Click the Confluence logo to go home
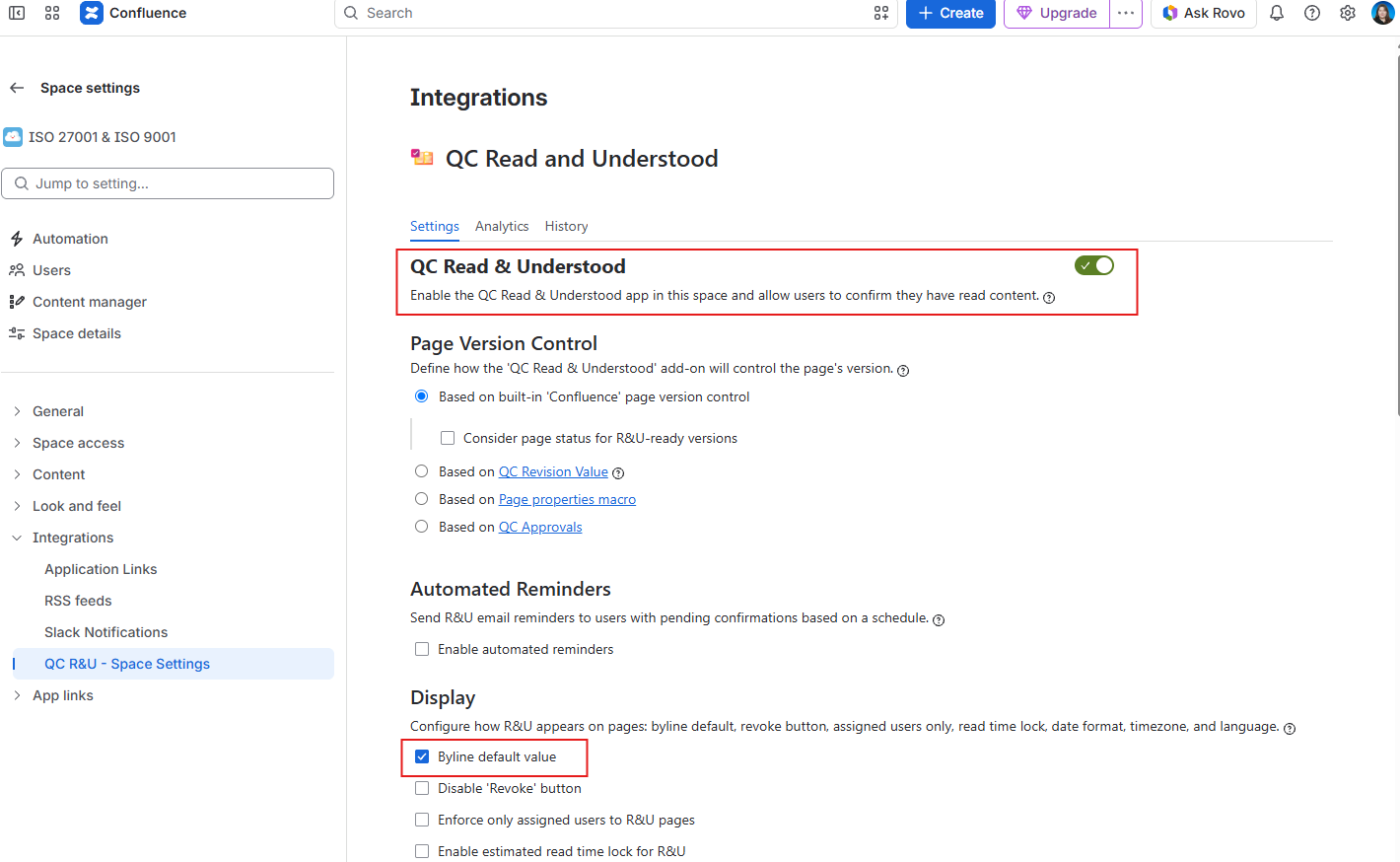Viewport: 1400px width, 862px height. [x=92, y=13]
